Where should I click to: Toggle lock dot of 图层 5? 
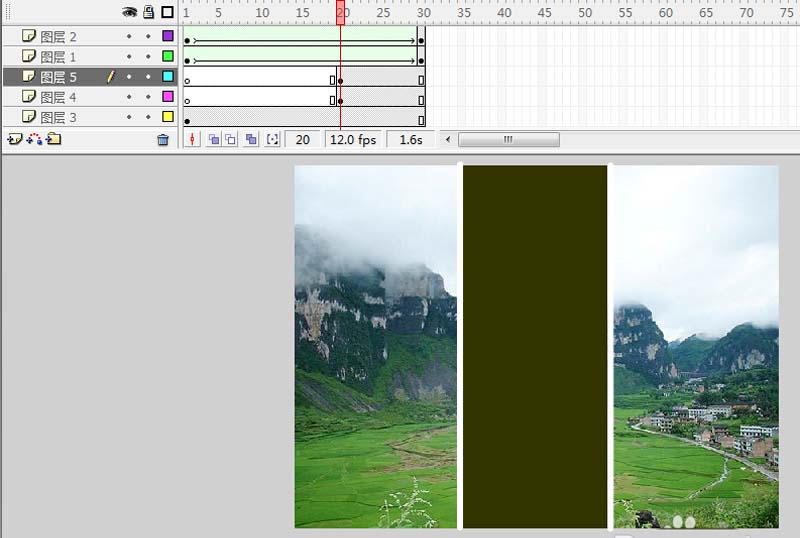coord(148,77)
